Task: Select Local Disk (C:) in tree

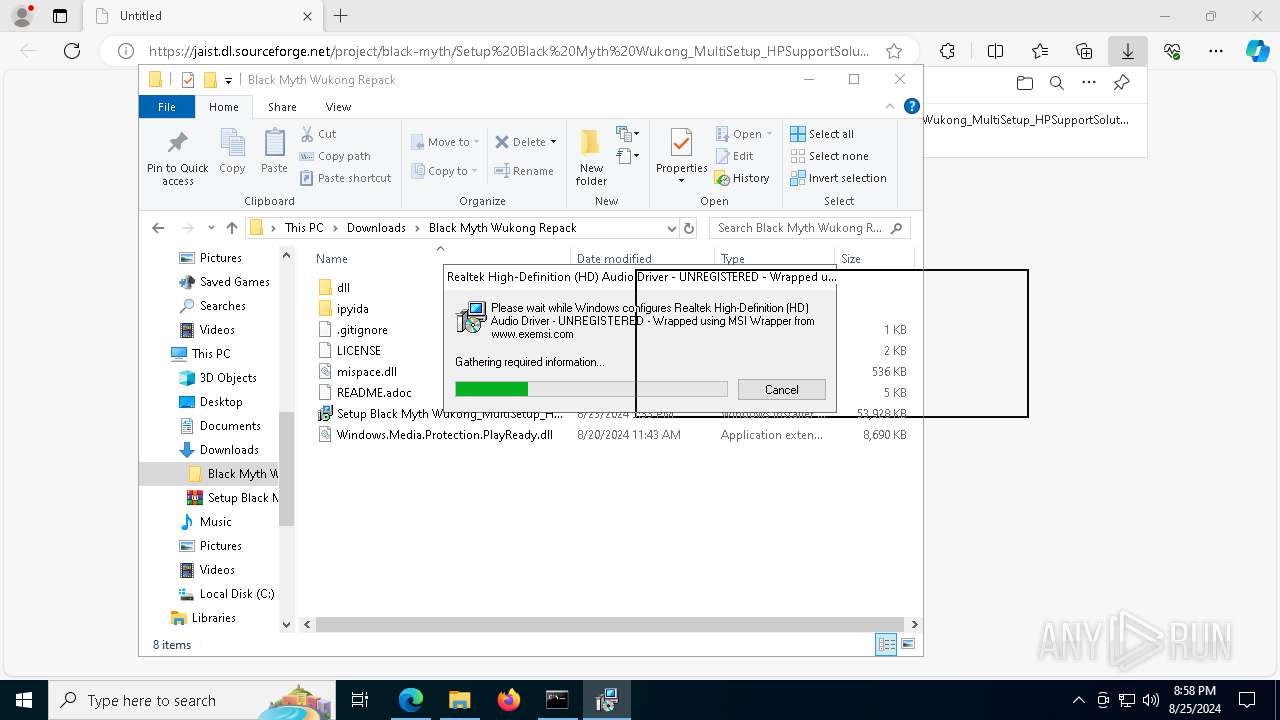Action: pos(228,594)
